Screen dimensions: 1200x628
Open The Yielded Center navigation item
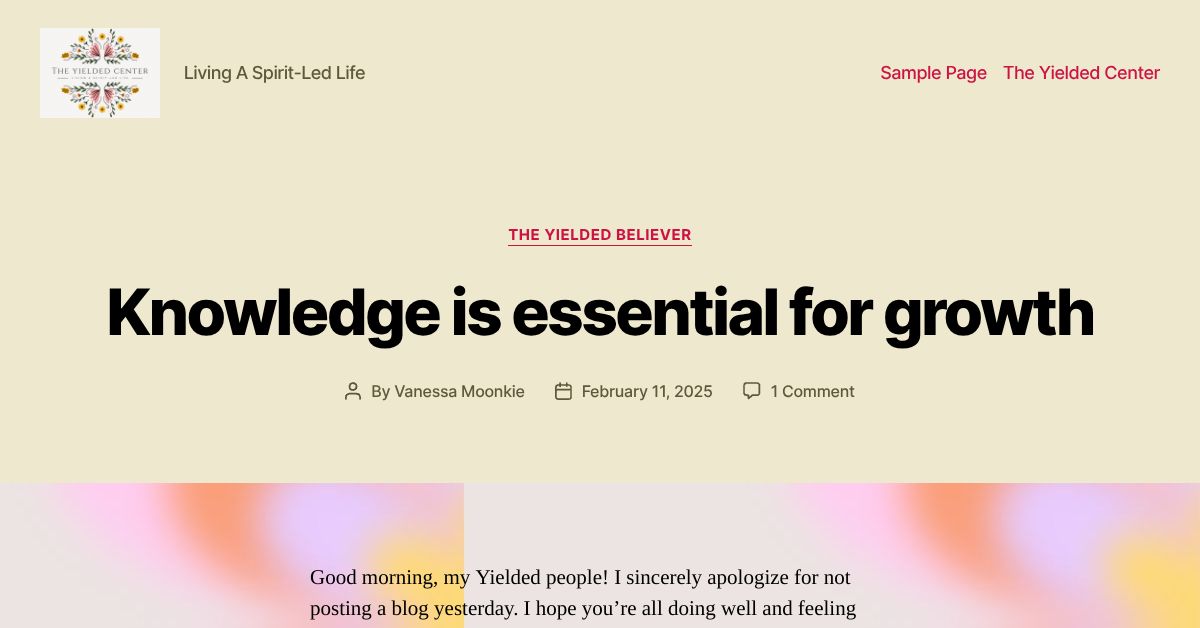pos(1081,73)
